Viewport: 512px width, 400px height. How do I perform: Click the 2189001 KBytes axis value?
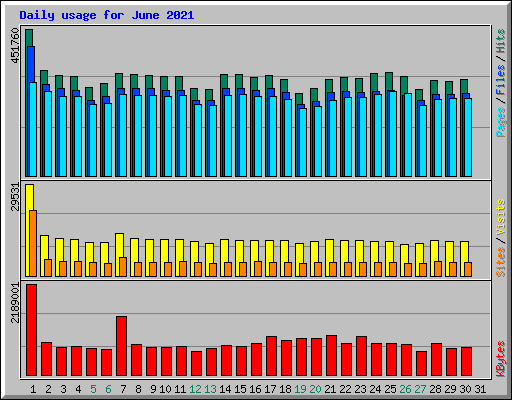[x=15, y=303]
